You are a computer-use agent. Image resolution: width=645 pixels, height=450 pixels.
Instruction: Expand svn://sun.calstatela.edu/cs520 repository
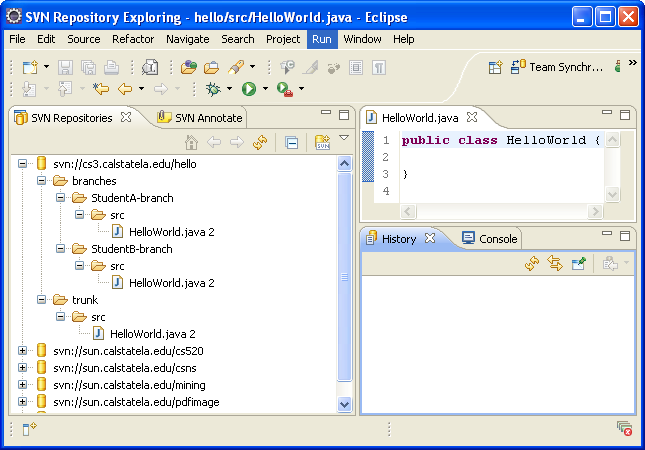click(x=23, y=351)
